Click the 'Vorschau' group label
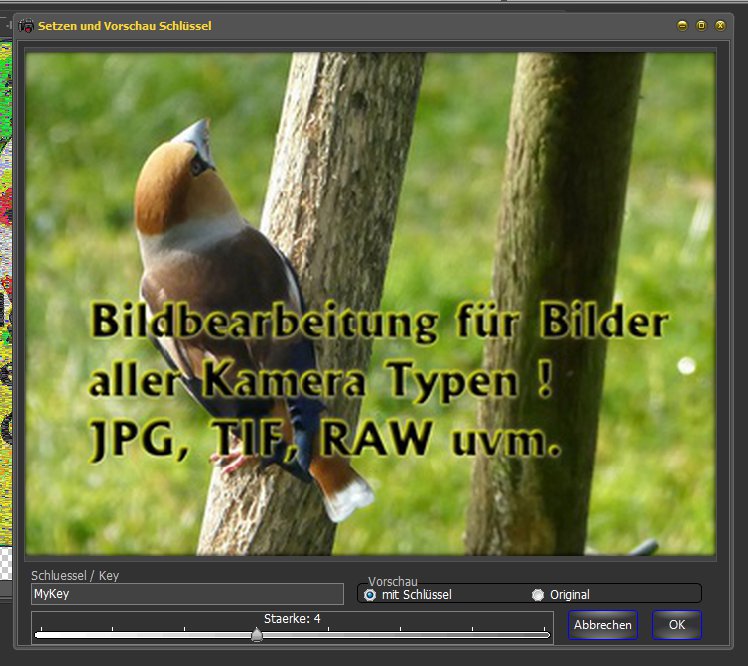Screen dimensions: 748x666 (392, 581)
